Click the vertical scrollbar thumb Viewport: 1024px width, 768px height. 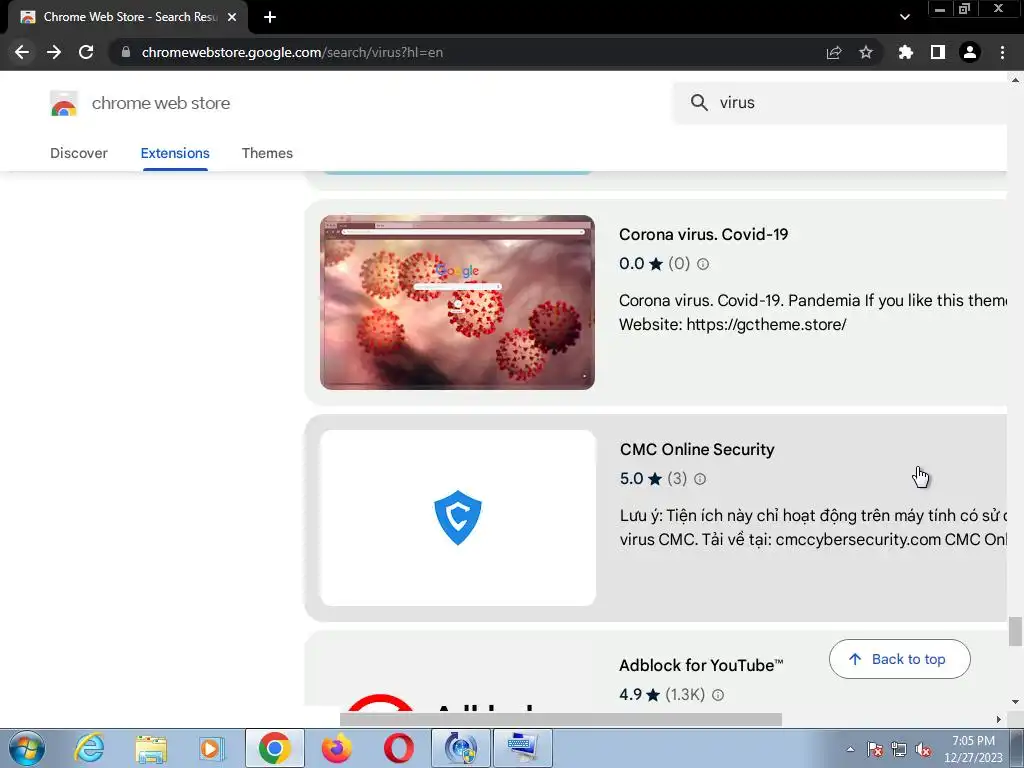pos(1014,631)
